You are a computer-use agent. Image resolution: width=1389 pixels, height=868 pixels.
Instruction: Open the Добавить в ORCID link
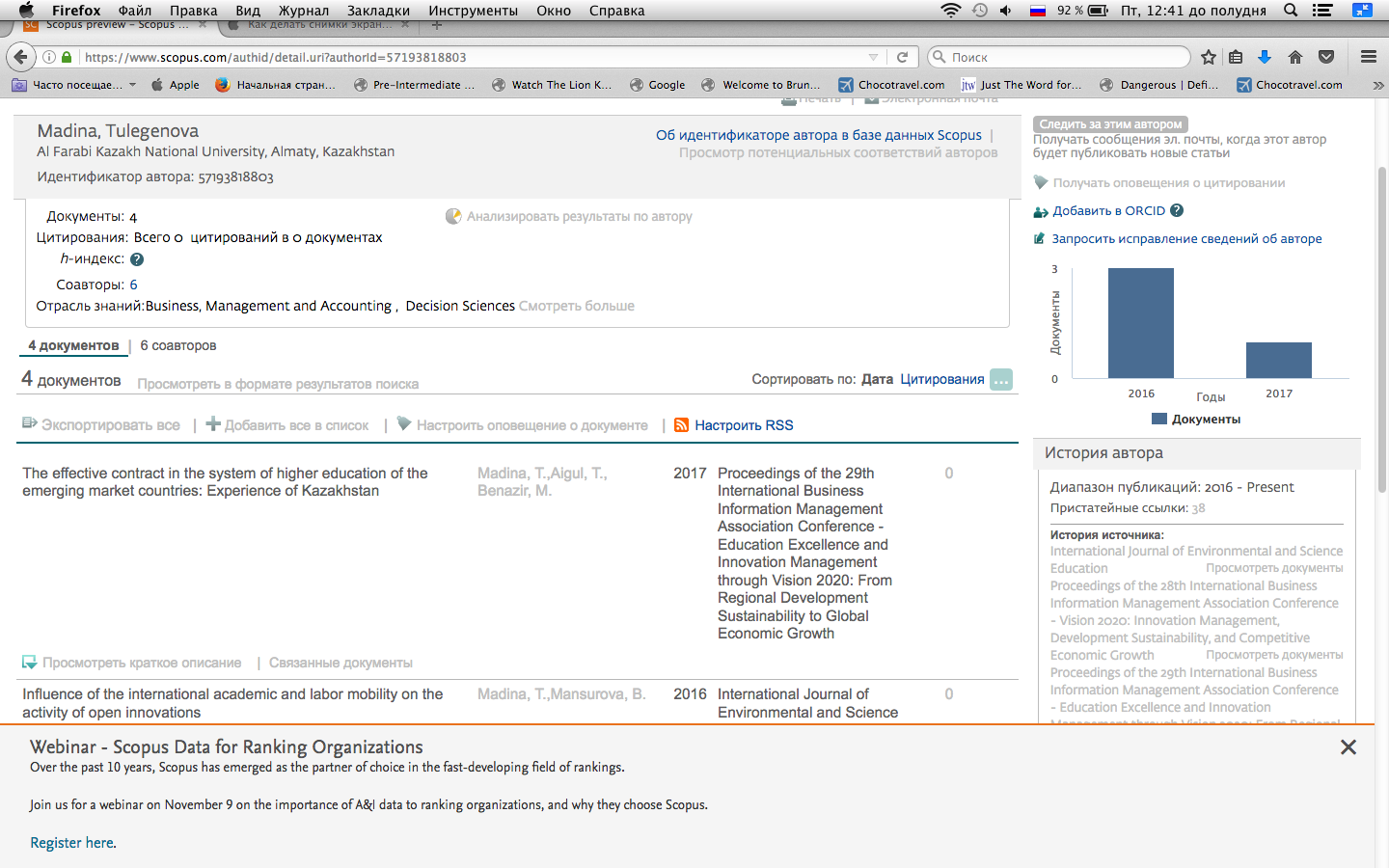pyautogui.click(x=1108, y=211)
